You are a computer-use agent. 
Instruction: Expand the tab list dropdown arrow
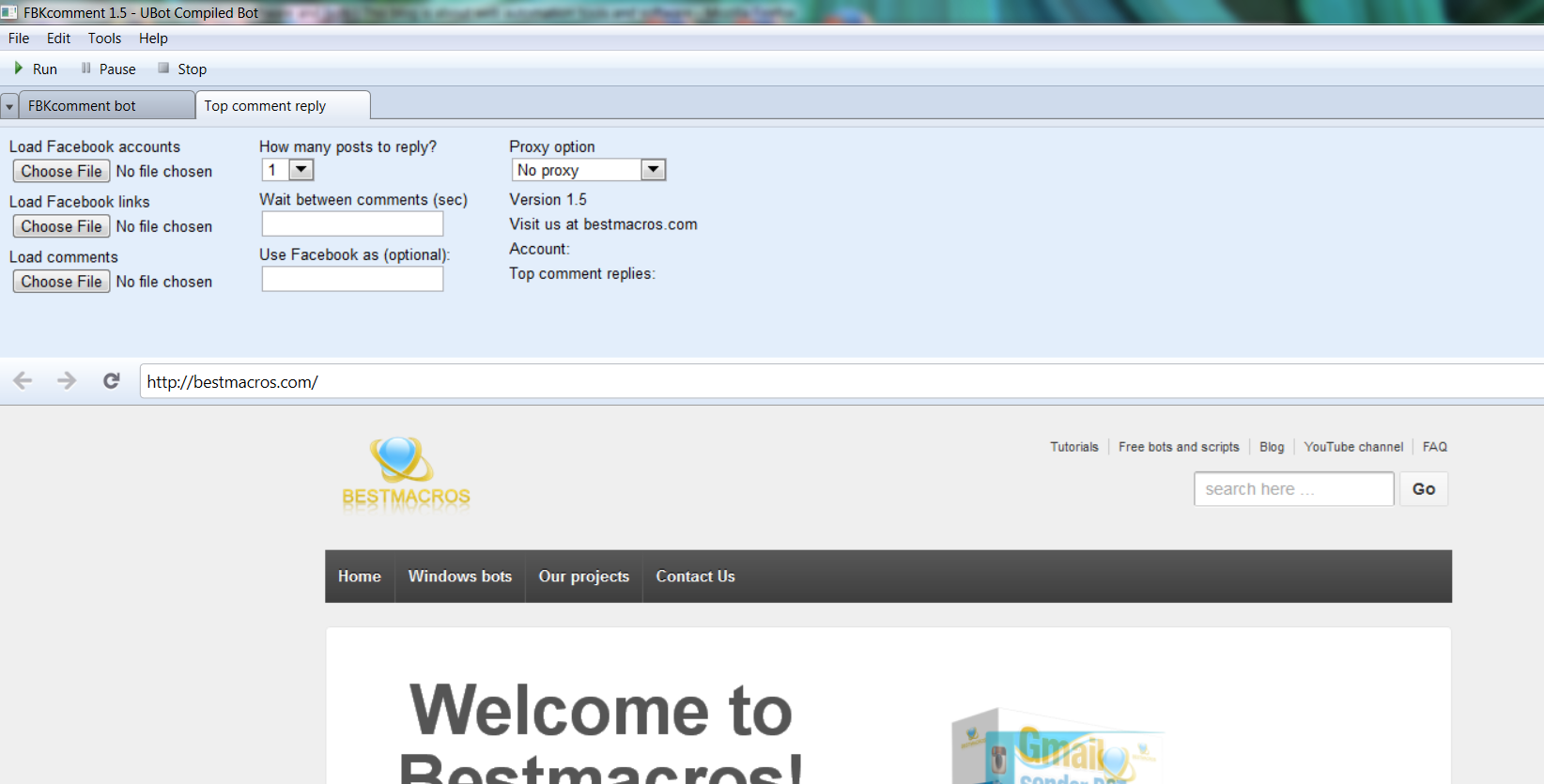tap(9, 107)
